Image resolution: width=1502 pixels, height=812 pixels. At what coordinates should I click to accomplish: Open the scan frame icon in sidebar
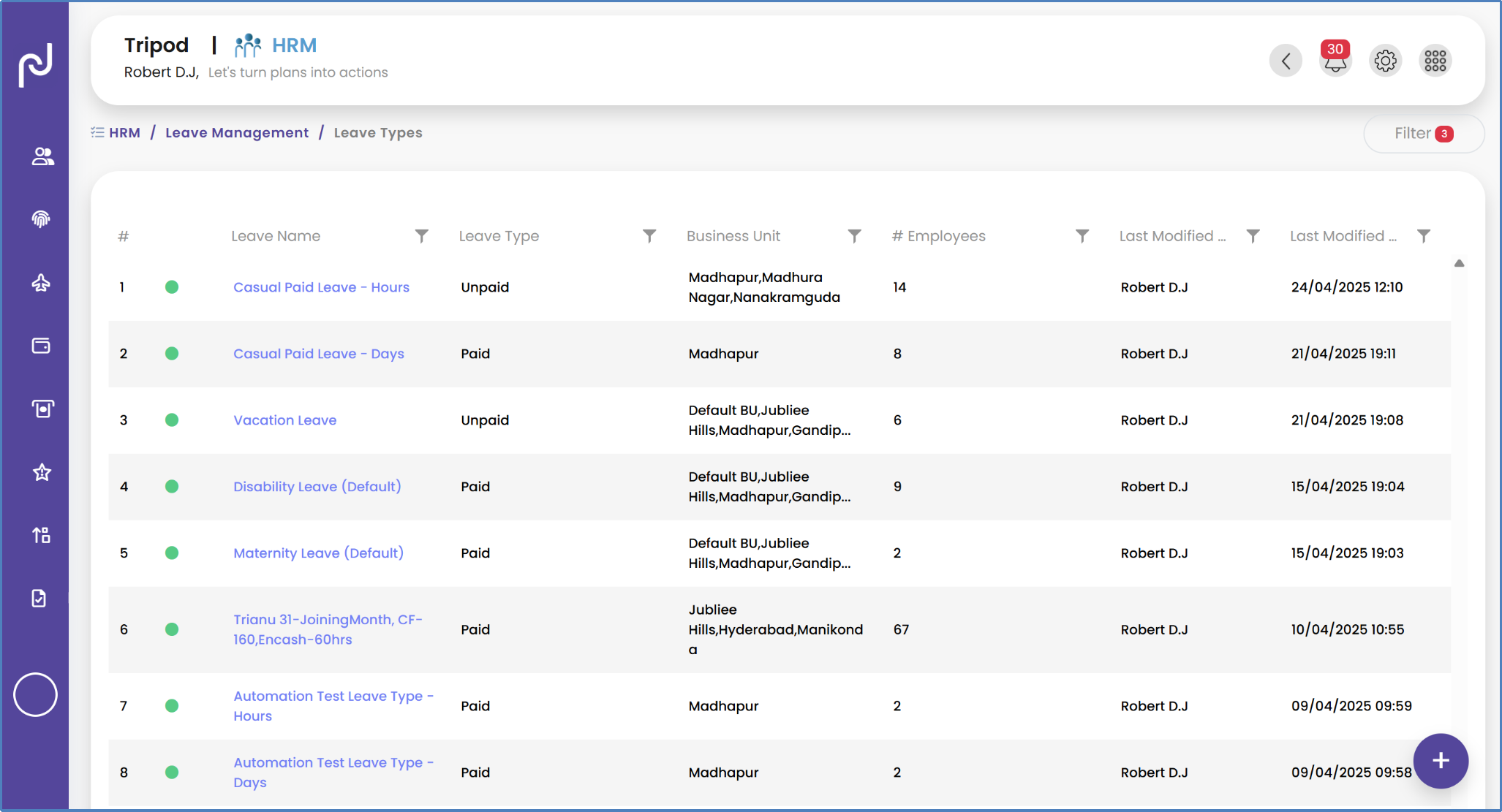(x=42, y=409)
